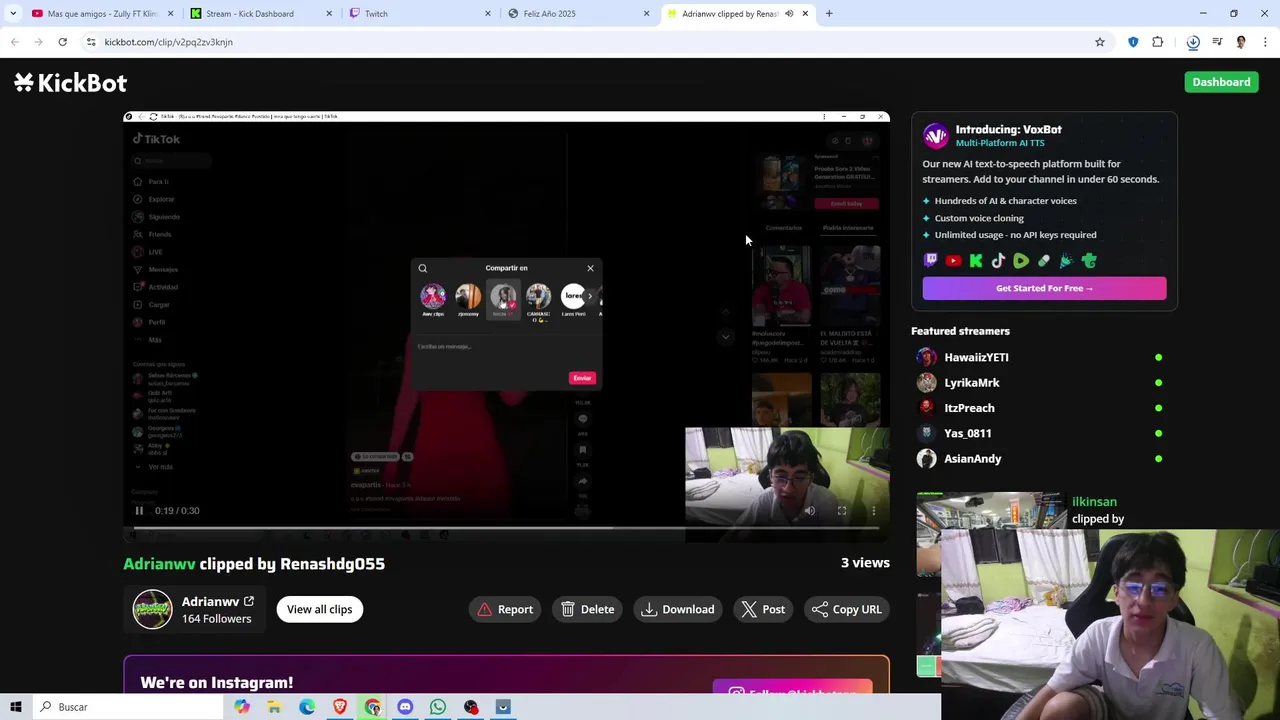Click the Rumble platform icon in VoxBot card
The height and width of the screenshot is (720, 1280).
[1021, 261]
